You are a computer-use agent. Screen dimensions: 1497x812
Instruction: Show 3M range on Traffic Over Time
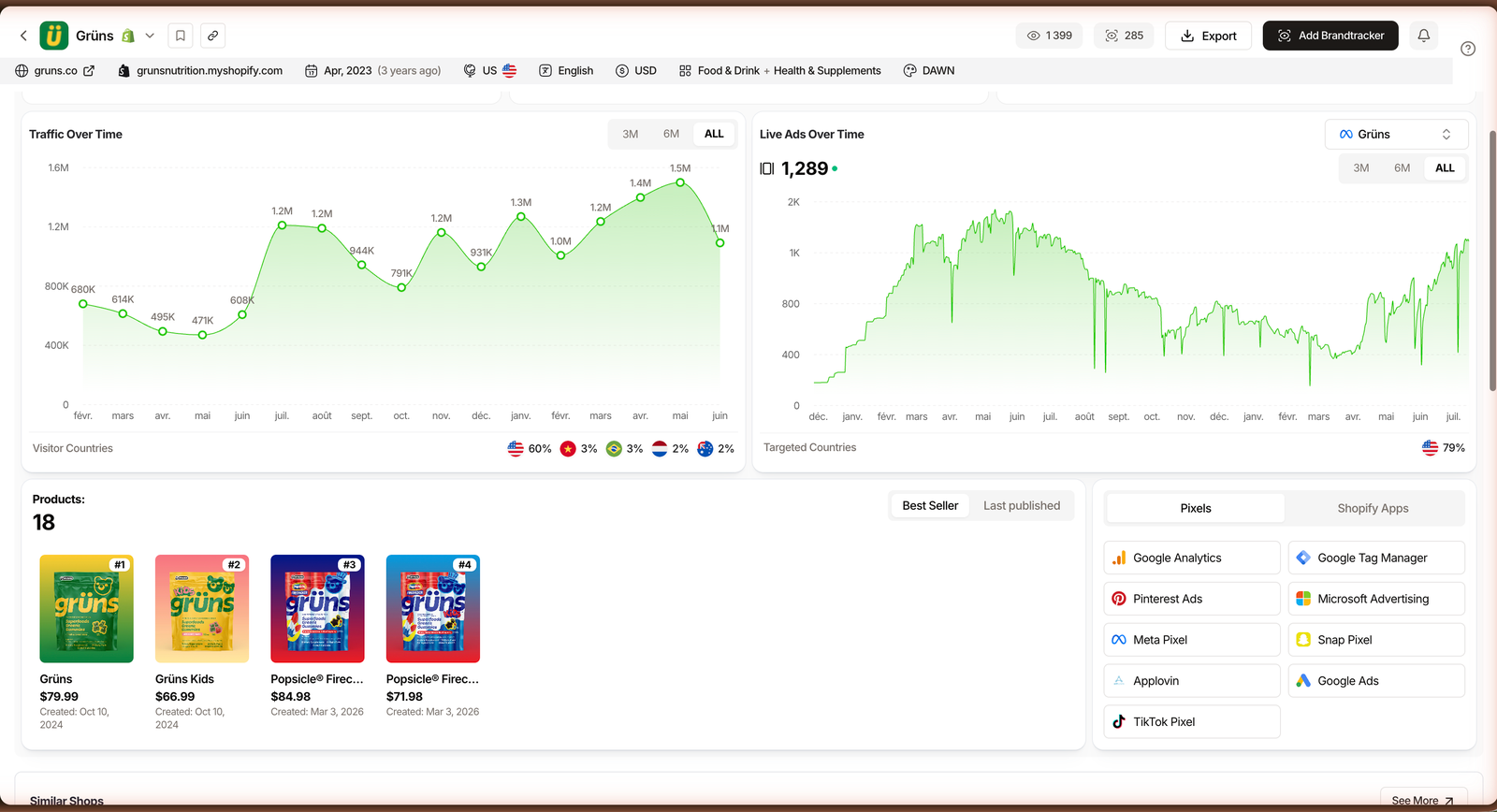tap(631, 134)
